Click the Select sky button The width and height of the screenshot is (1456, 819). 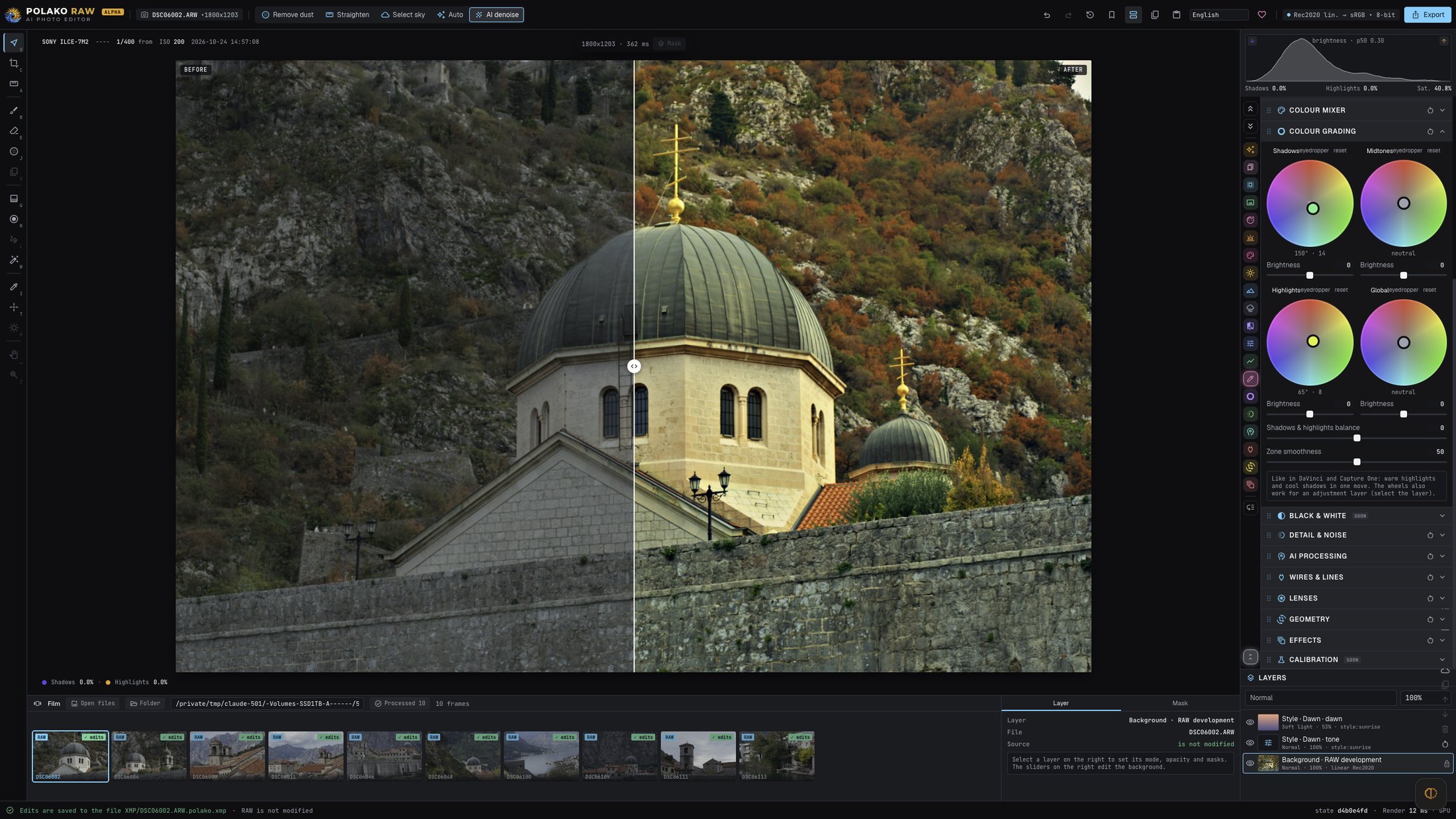click(403, 15)
